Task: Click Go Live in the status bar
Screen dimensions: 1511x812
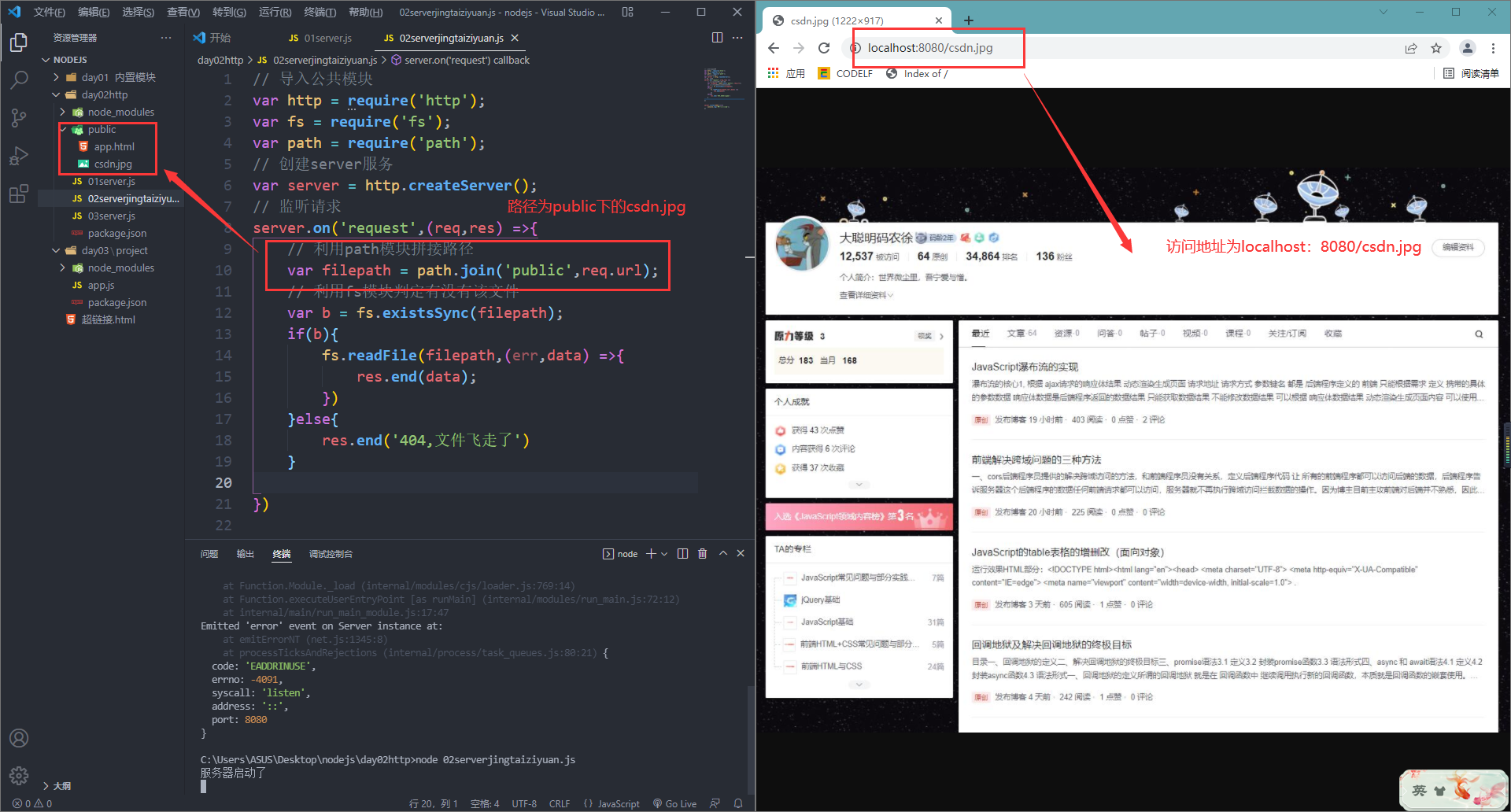Action: [675, 803]
